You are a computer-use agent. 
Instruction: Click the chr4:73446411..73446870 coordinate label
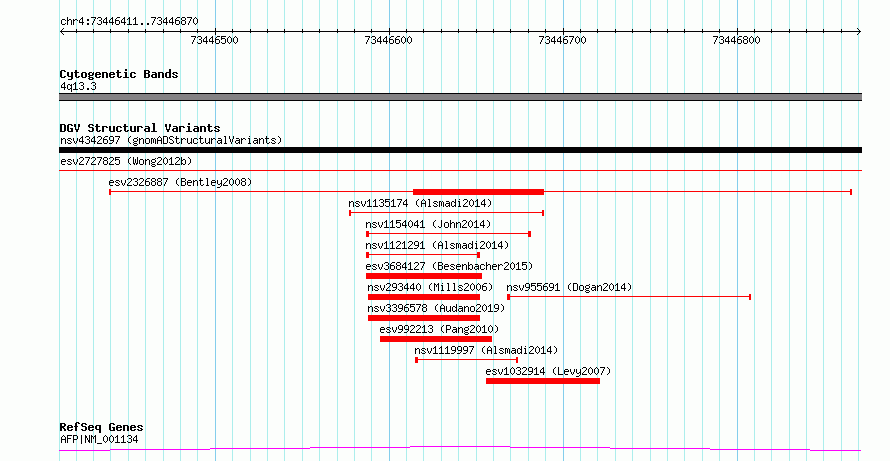pos(129,22)
